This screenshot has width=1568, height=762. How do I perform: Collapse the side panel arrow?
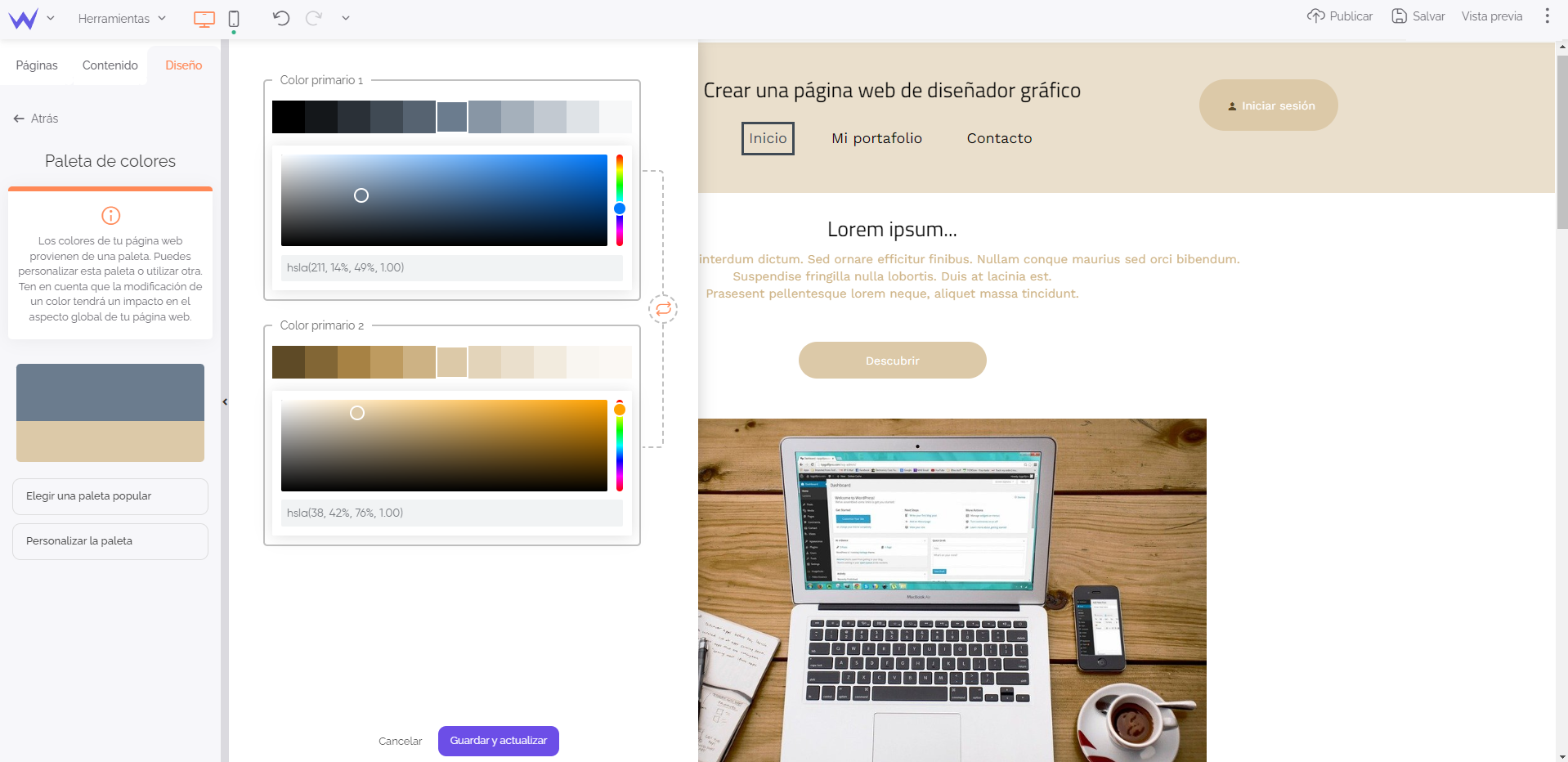coord(225,401)
